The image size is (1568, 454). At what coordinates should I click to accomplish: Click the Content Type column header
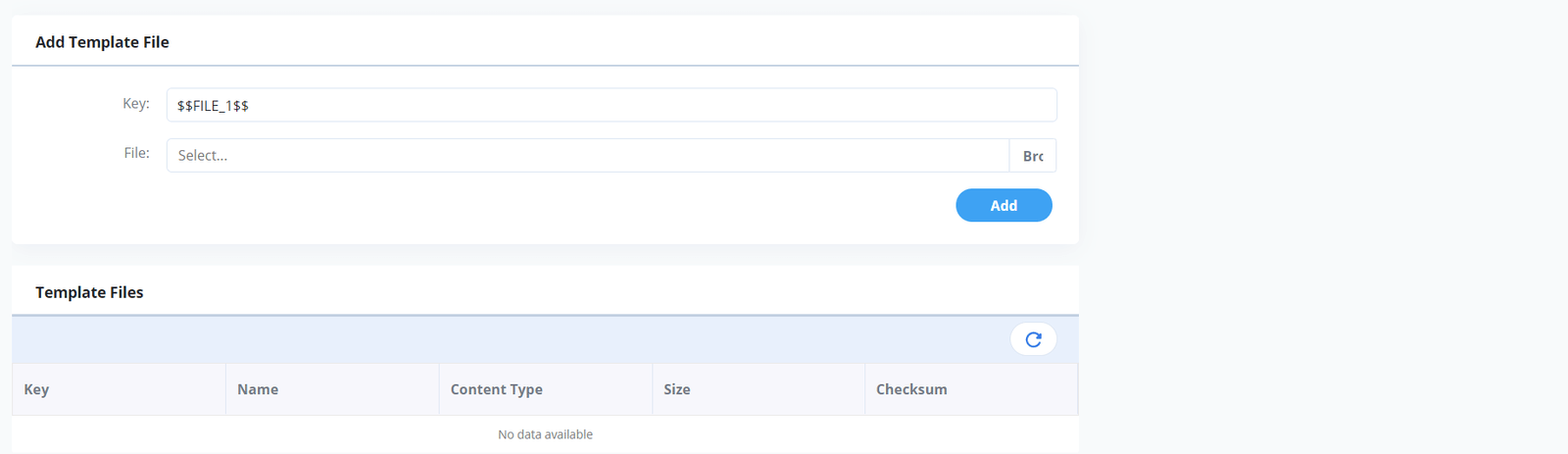coord(496,389)
